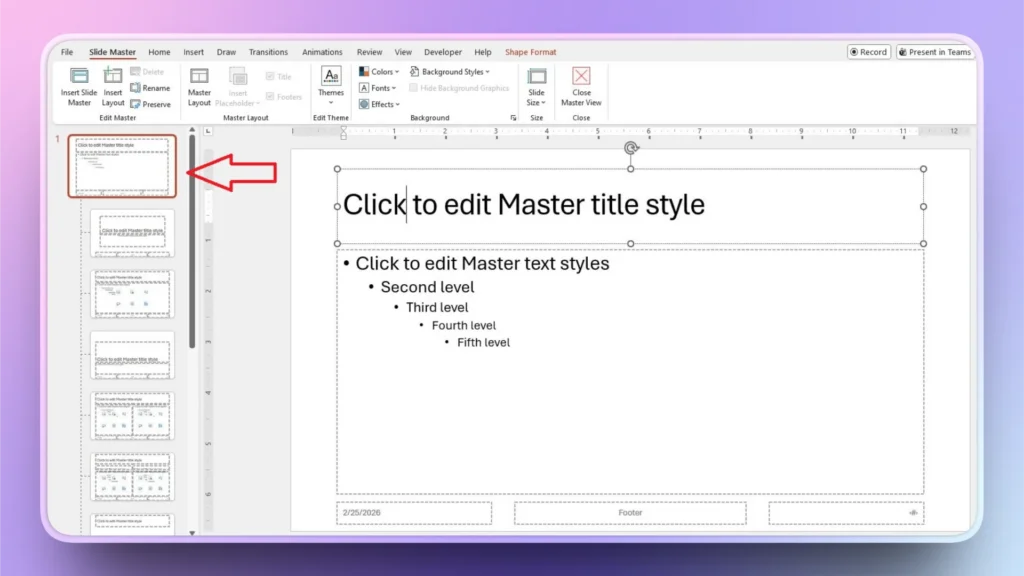Click the Effects icon in Background group
This screenshot has height=576, width=1024.
coord(379,103)
